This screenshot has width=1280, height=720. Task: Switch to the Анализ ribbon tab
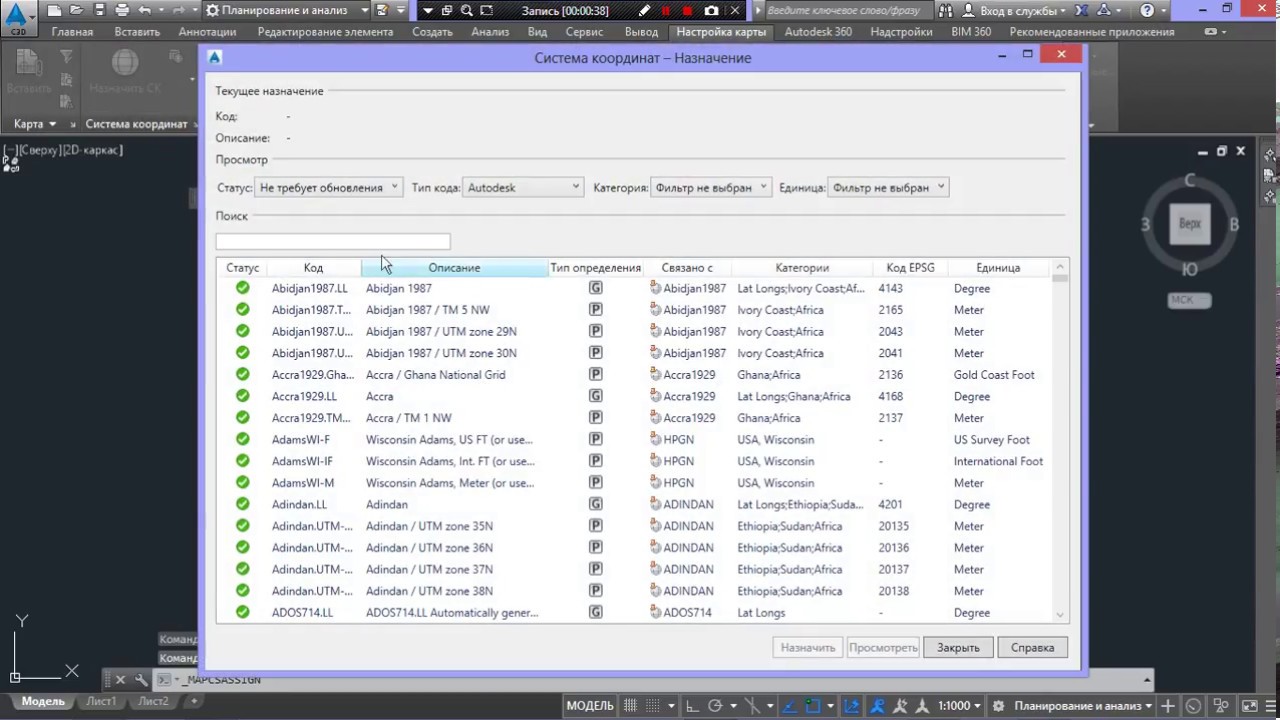pyautogui.click(x=490, y=32)
